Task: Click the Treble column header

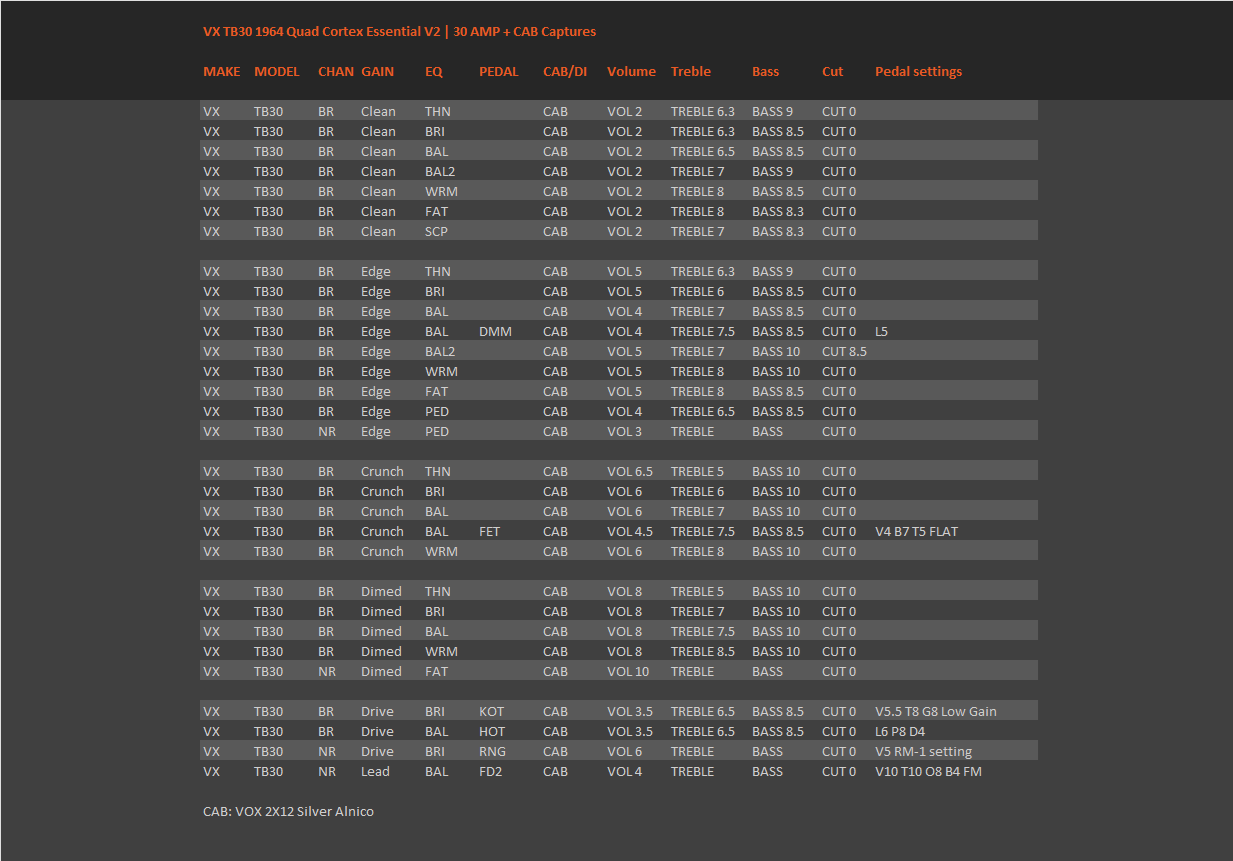Action: [691, 72]
